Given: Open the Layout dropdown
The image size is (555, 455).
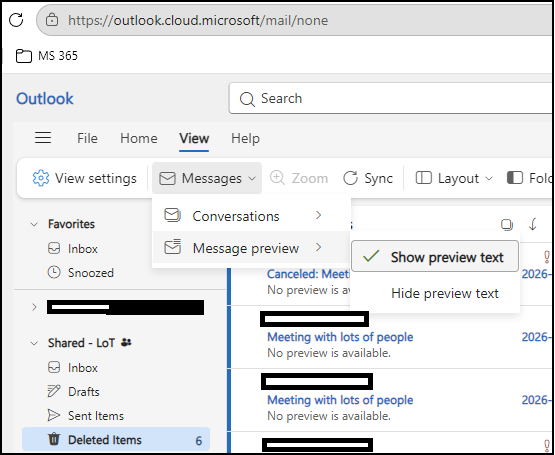Looking at the screenshot, I should 454,178.
